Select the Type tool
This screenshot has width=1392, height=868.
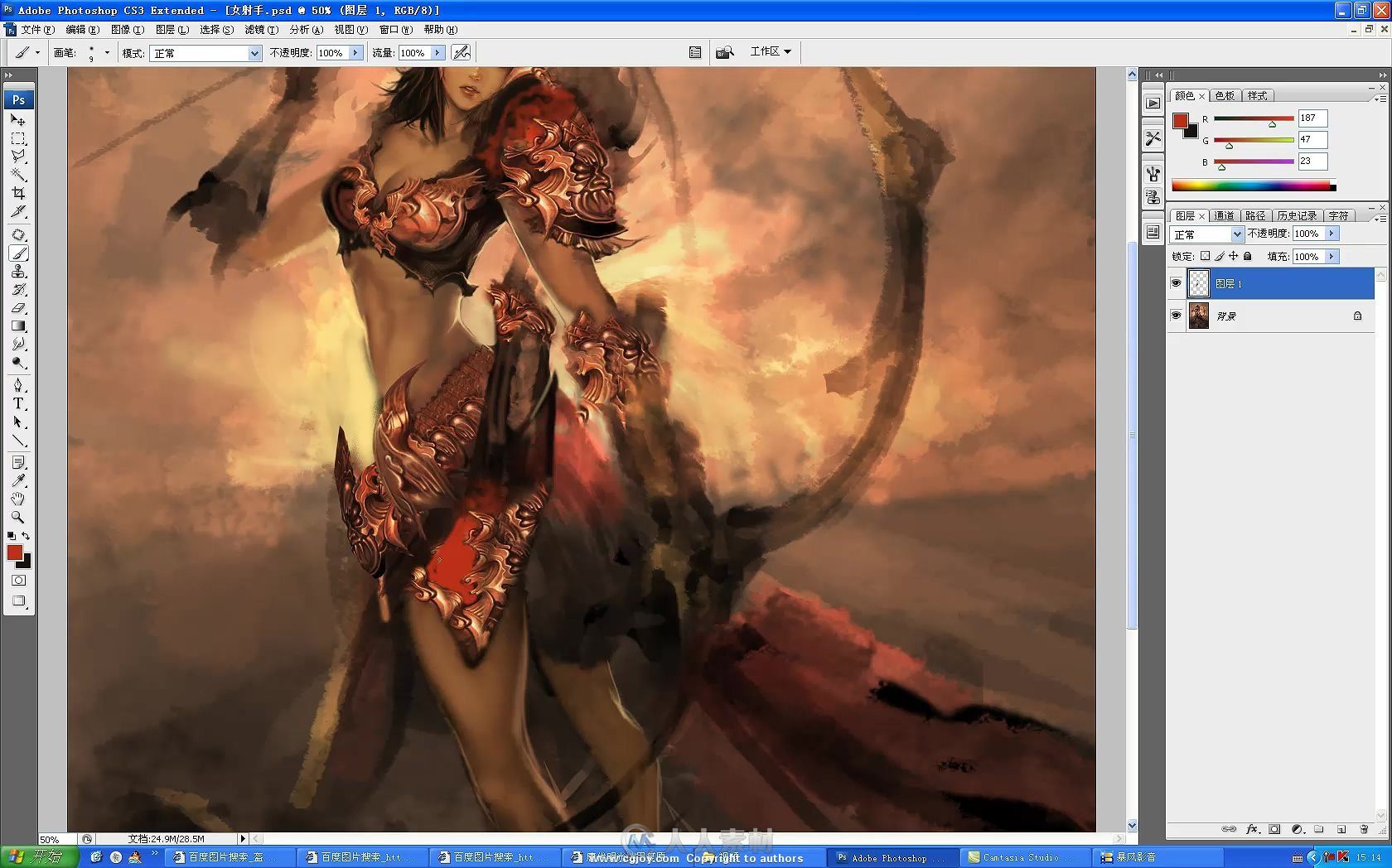click(18, 404)
